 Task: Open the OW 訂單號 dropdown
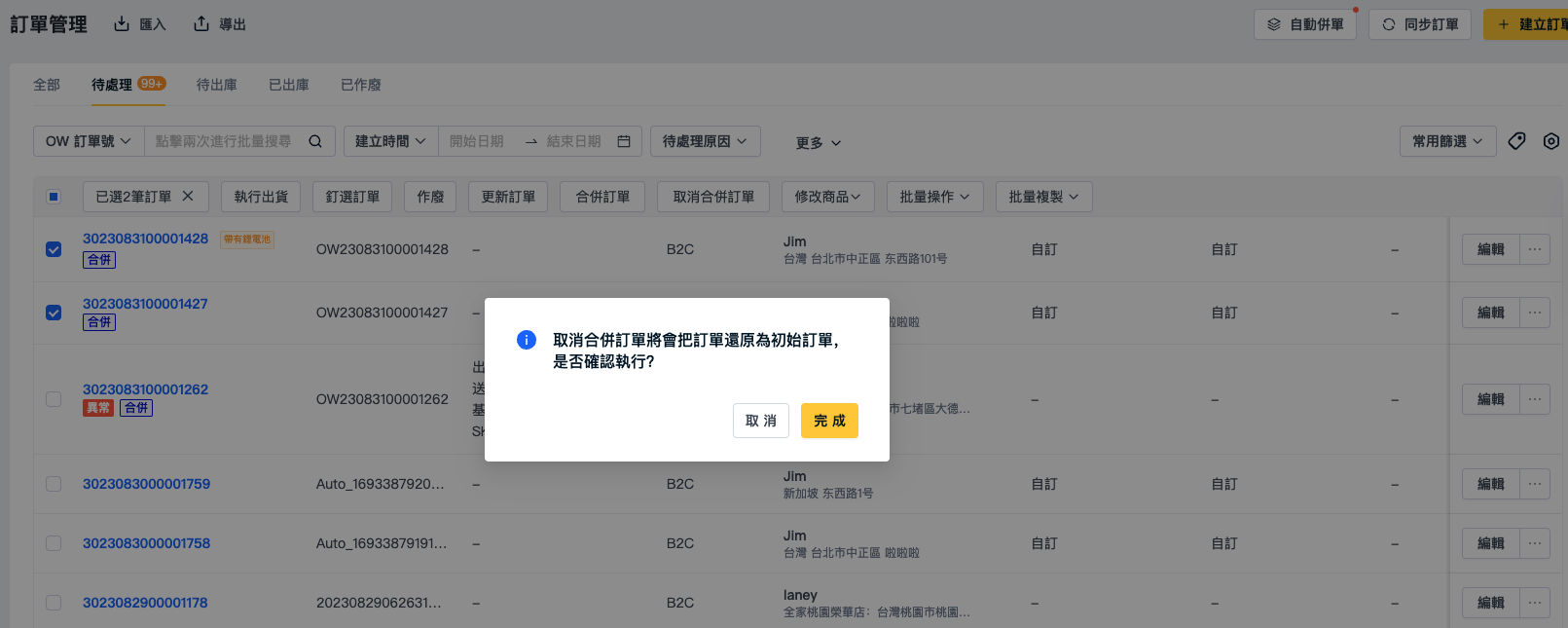tap(89, 141)
